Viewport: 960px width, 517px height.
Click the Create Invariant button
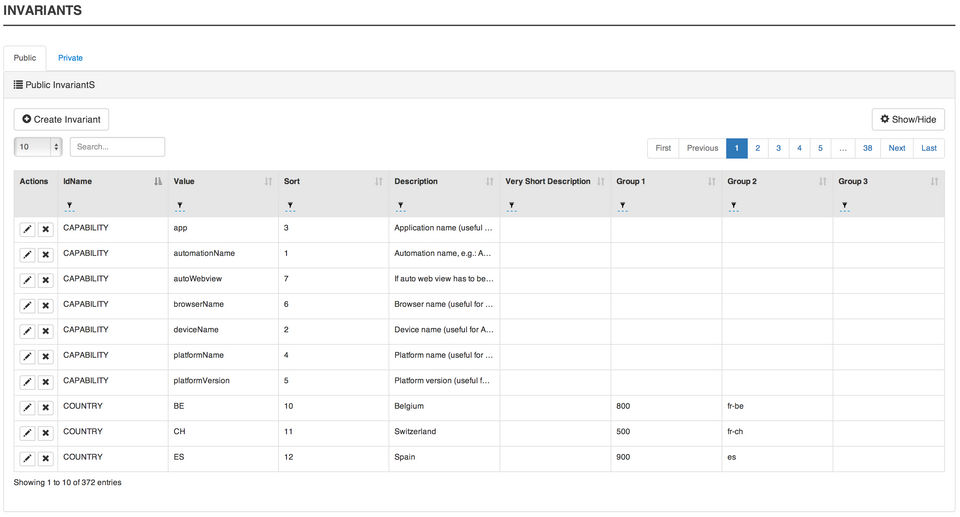coord(61,119)
